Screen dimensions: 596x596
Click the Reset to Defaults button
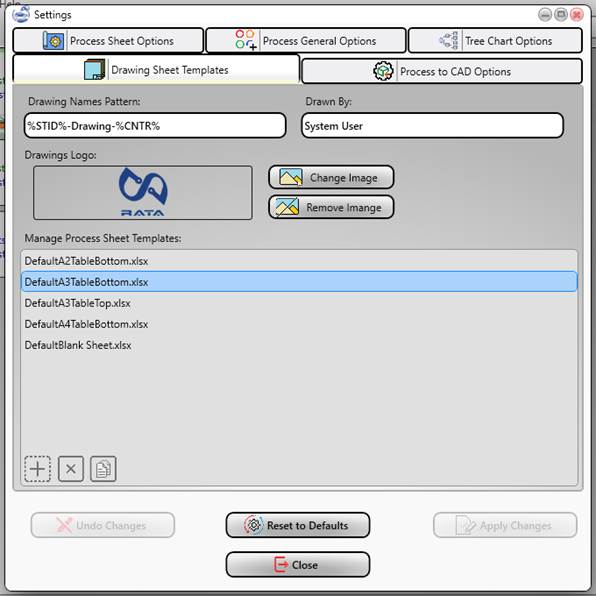pos(298,525)
